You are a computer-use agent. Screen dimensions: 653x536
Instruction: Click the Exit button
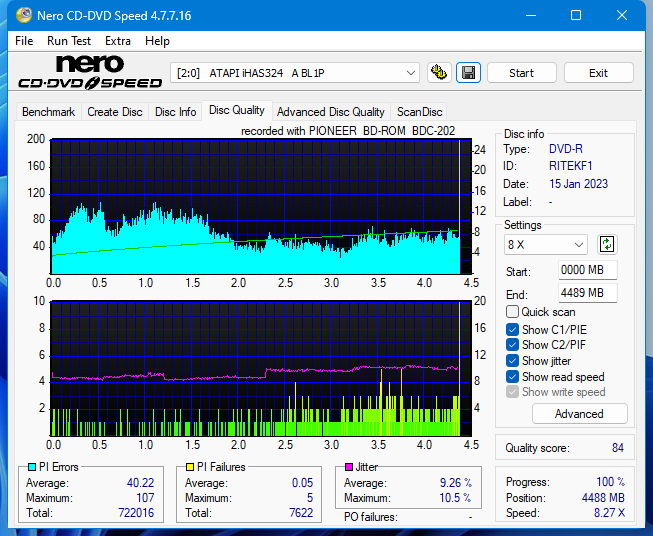(x=598, y=73)
